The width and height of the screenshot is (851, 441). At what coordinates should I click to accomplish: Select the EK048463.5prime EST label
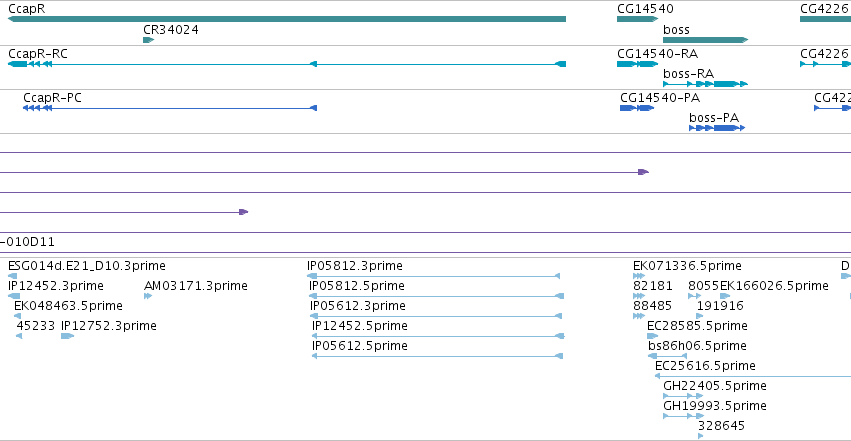click(68, 306)
